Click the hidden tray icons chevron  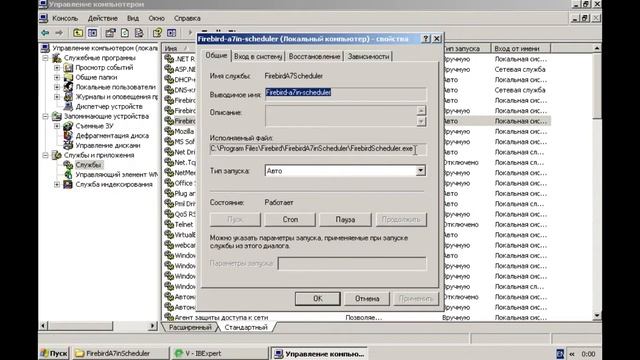tap(572, 354)
